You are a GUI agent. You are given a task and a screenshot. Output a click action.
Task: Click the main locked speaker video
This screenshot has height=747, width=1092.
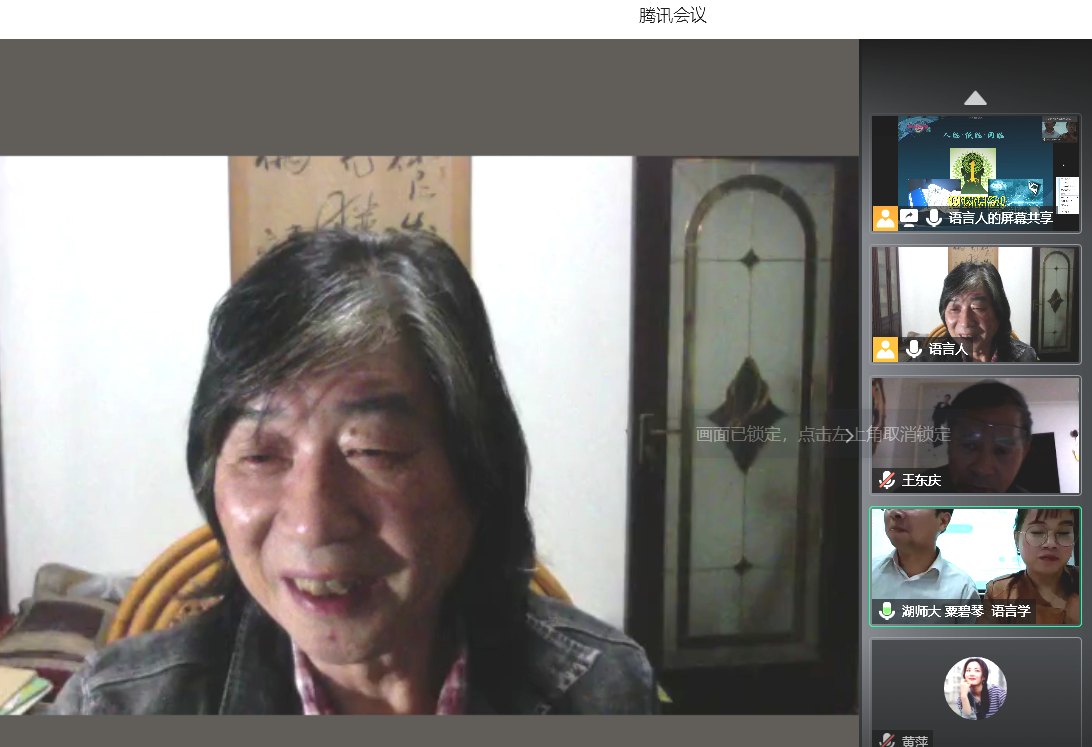(x=400, y=450)
